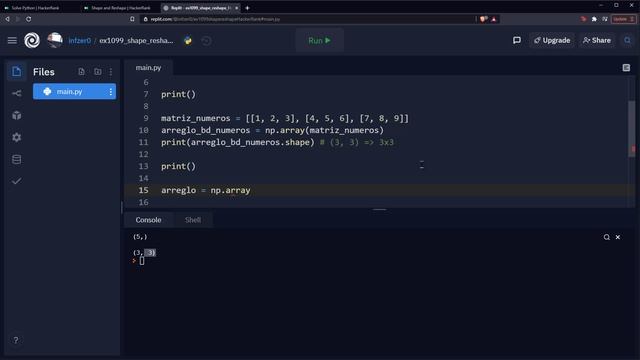Close the active Replit browser tab
The height and width of the screenshot is (360, 640).
coord(237,8)
